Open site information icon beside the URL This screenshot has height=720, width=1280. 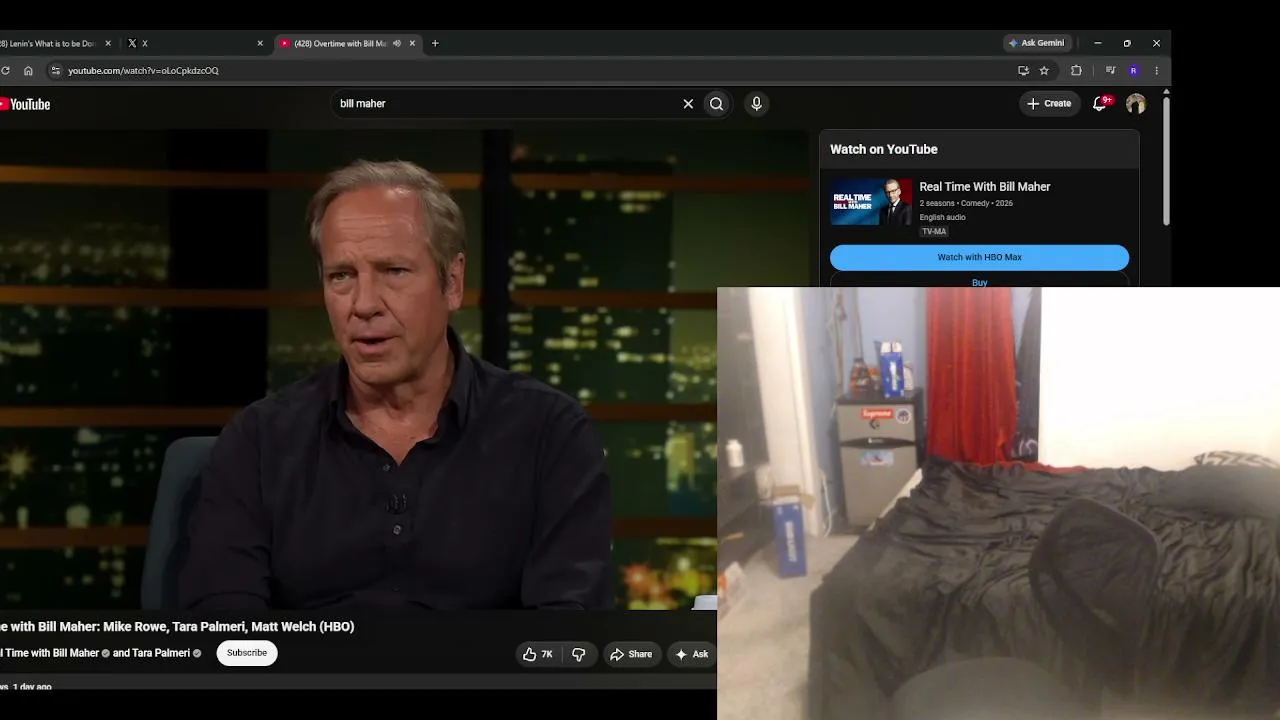pos(56,71)
